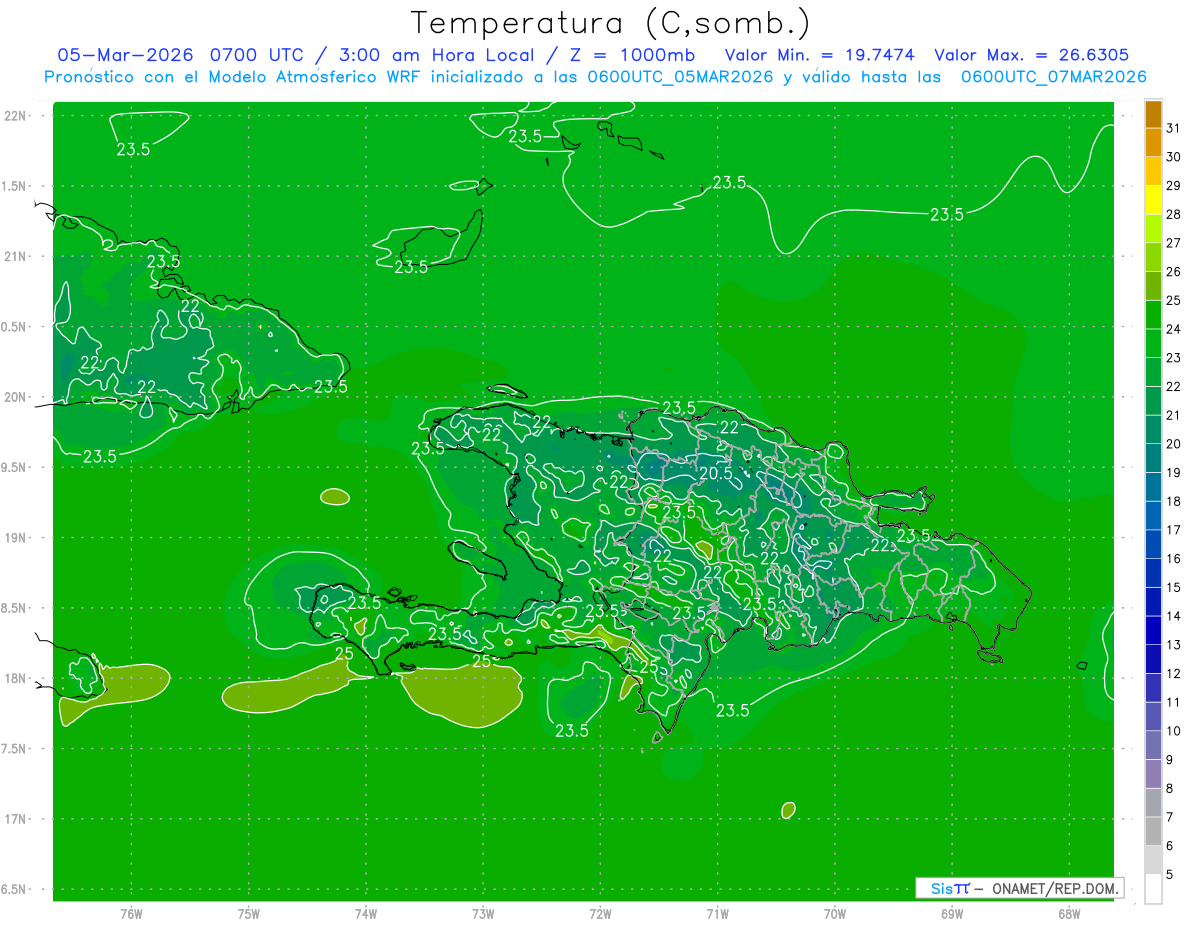This screenshot has width=1200, height=927.
Task: Click the title "Temperatura (C,somb.)"
Action: 610,23
